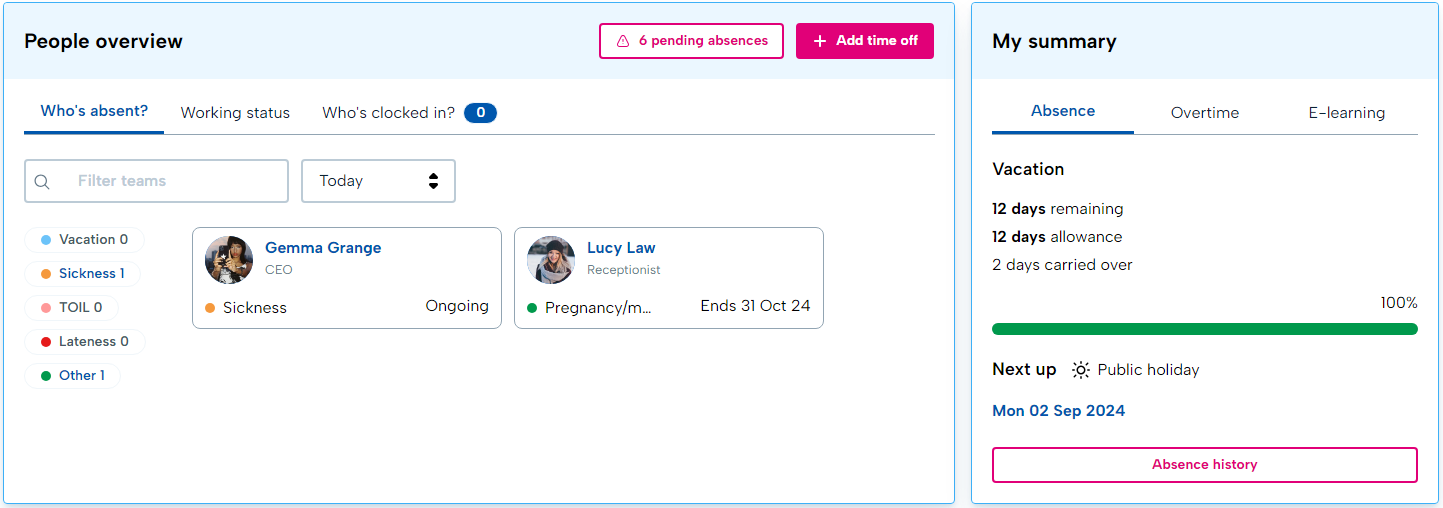Toggle the Vacation 0 filter chip
The image size is (1443, 508).
coord(84,240)
